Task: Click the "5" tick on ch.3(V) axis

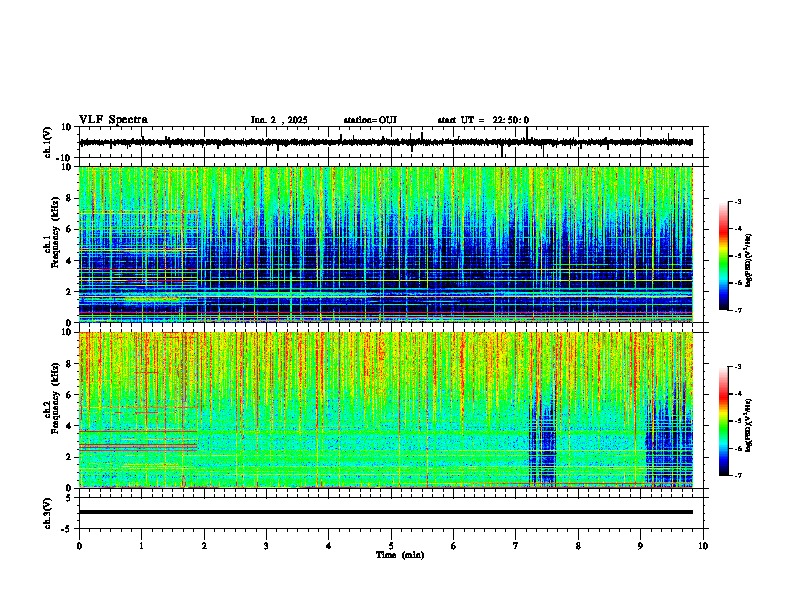Action: 69,498
